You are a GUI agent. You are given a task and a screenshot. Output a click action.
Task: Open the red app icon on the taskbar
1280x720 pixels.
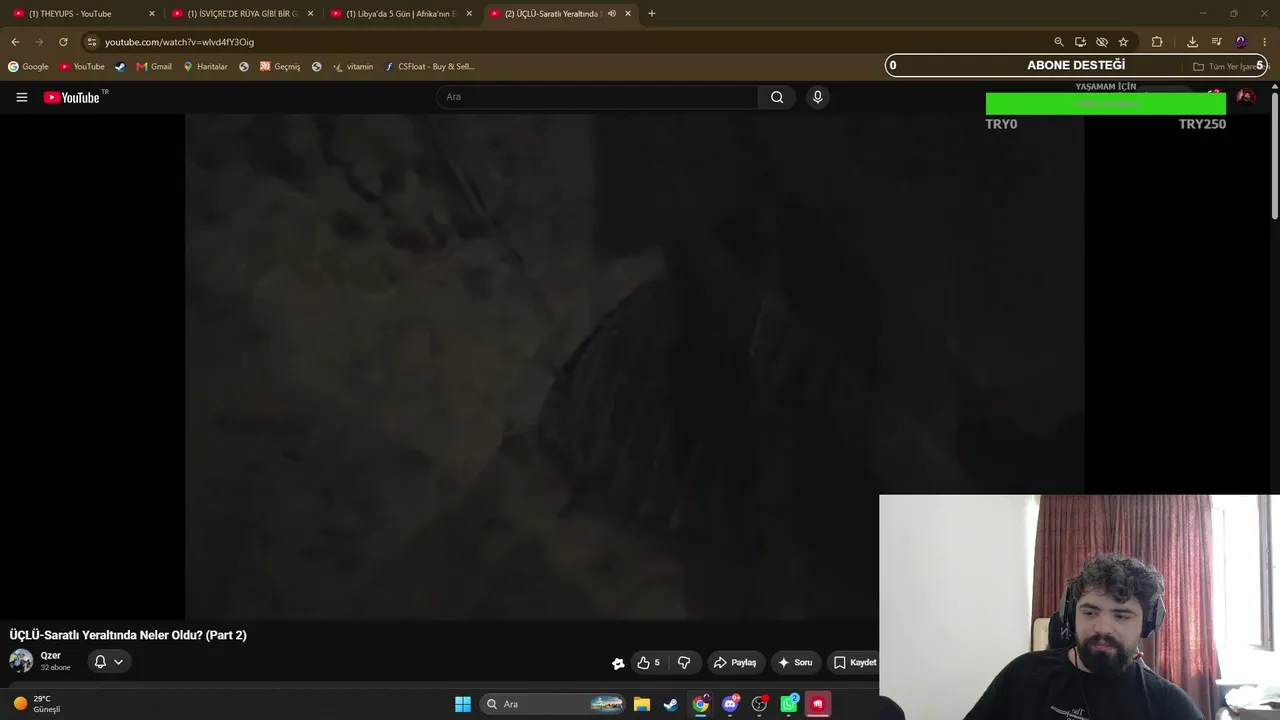pos(818,704)
